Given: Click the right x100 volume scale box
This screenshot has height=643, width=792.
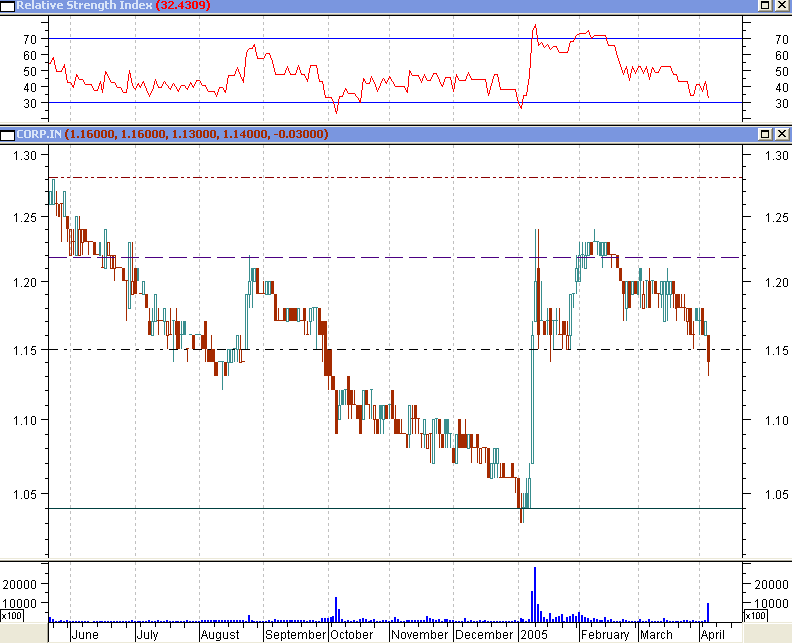Looking at the screenshot, I should point(756,616).
